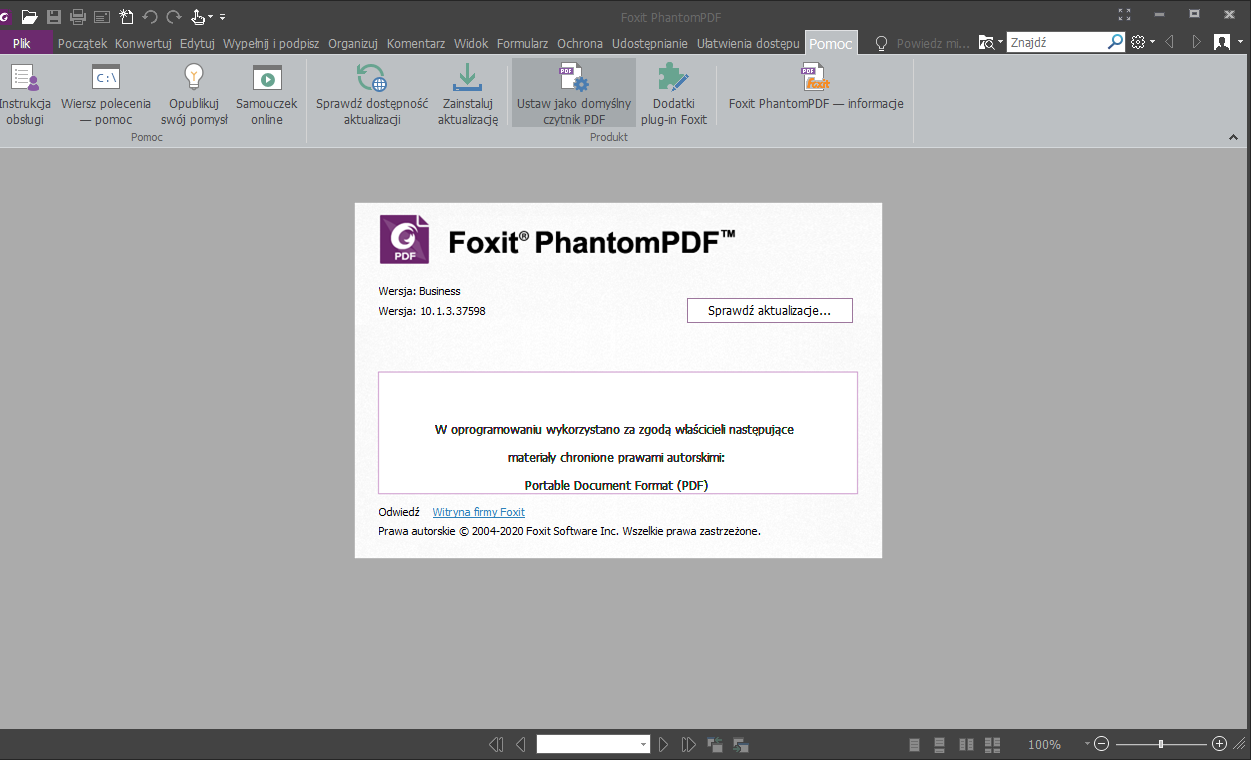Go to next page in status bar
This screenshot has height=760, width=1251.
pos(664,744)
